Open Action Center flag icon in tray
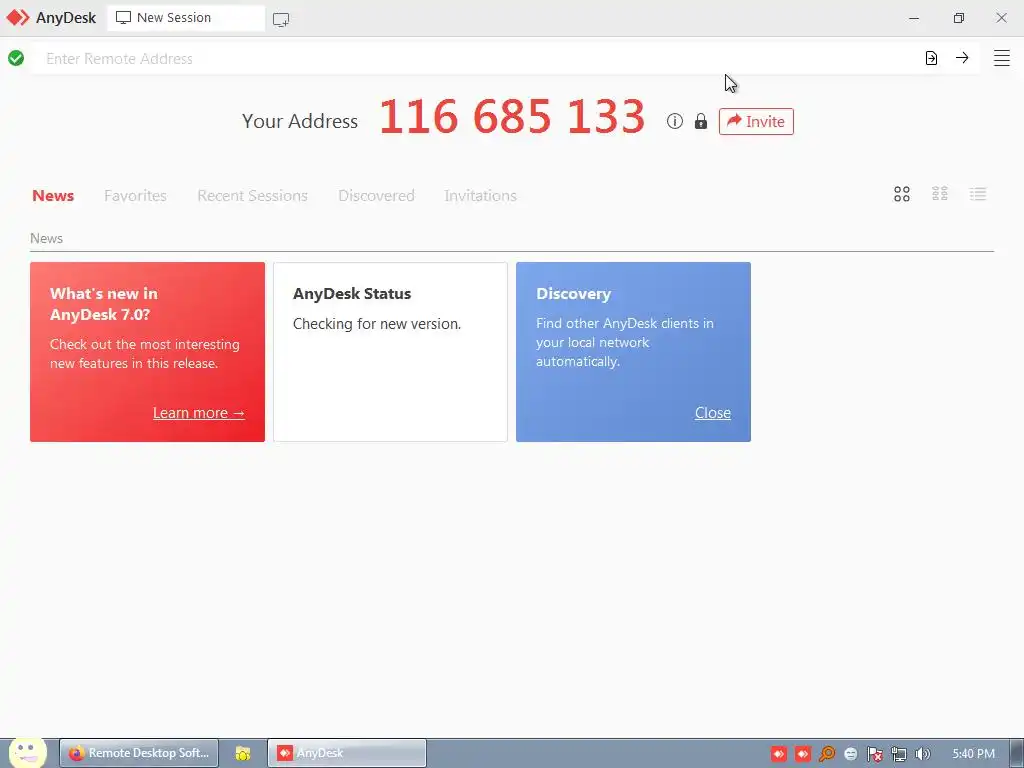Viewport: 1024px width, 768px height. [x=874, y=754]
